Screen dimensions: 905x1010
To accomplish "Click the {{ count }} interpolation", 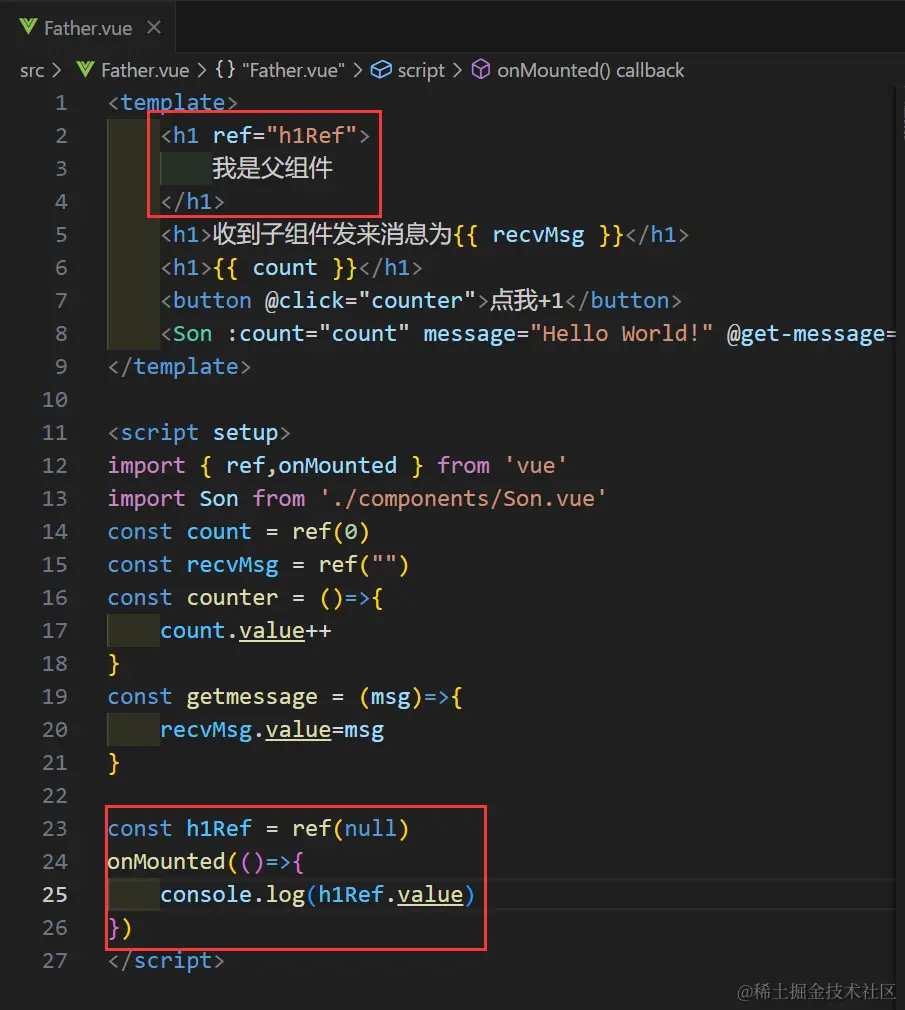I will coord(285,267).
